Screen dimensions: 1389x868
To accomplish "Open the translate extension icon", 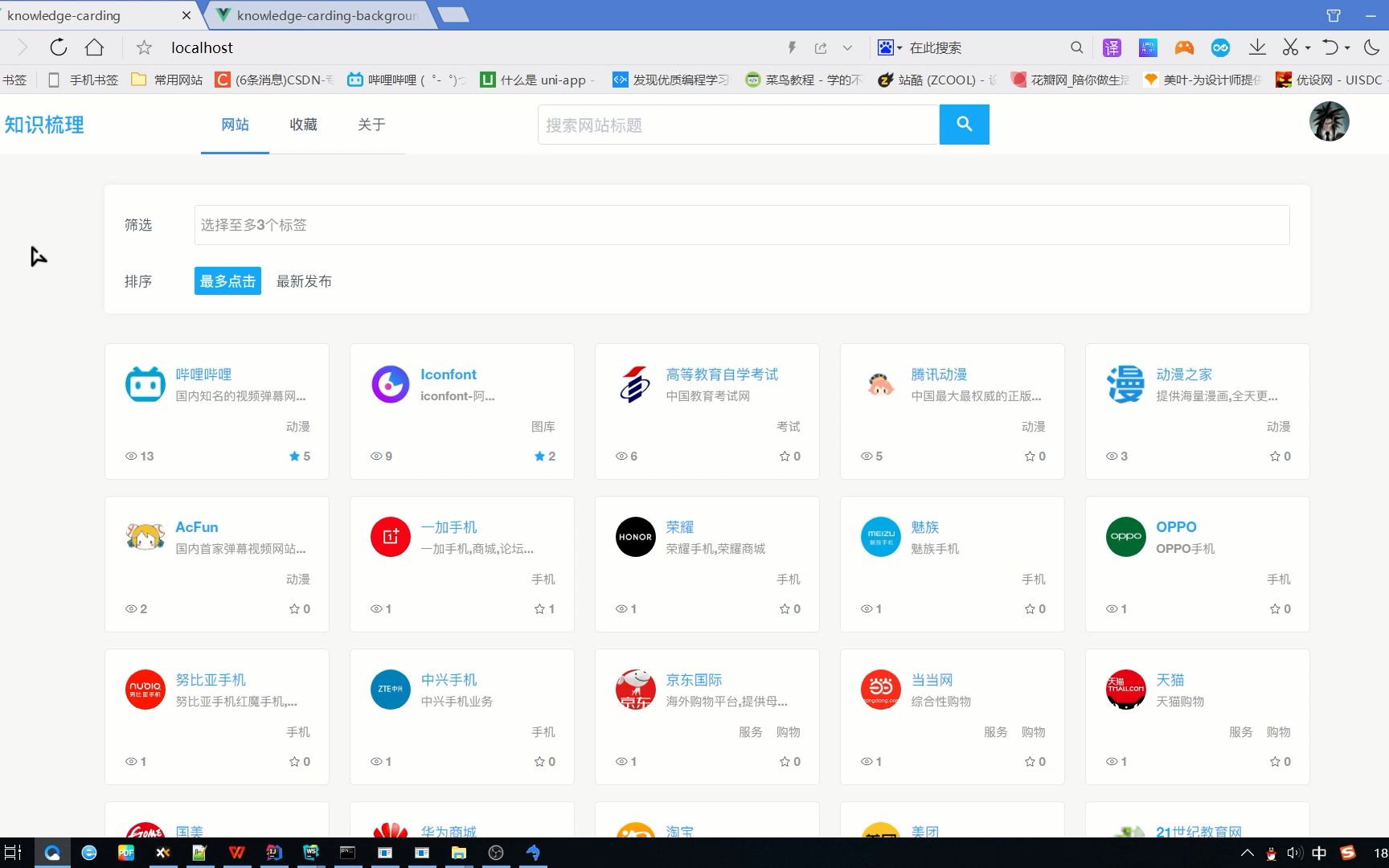I will coord(1112,47).
